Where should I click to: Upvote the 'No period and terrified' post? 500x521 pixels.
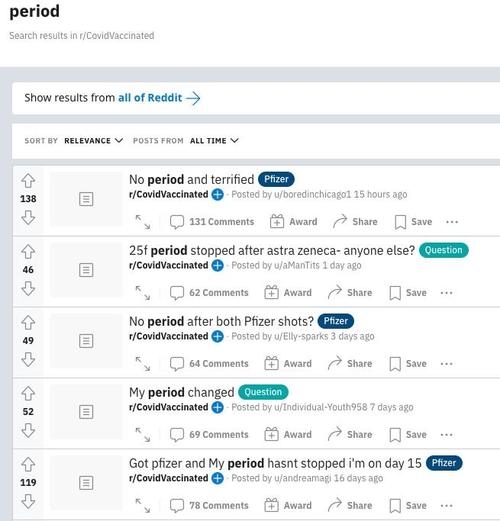click(x=28, y=181)
